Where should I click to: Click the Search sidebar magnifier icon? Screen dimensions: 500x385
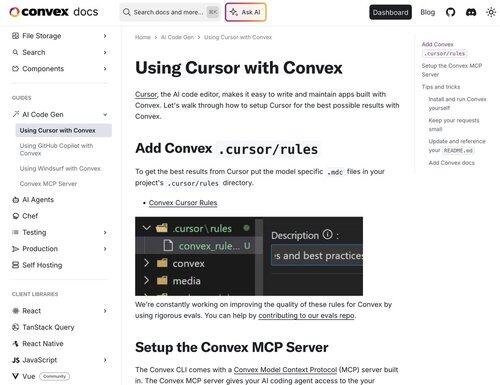tap(15, 52)
